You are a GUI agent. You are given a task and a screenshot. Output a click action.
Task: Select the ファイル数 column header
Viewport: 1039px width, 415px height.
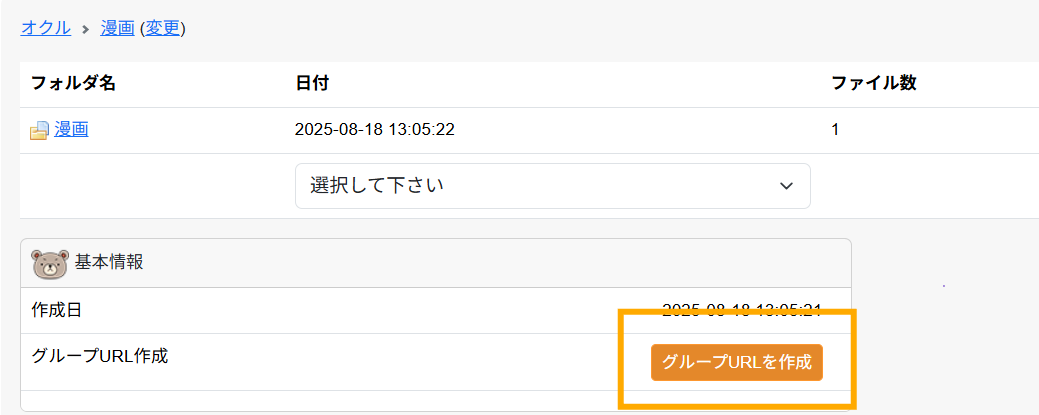click(x=874, y=84)
